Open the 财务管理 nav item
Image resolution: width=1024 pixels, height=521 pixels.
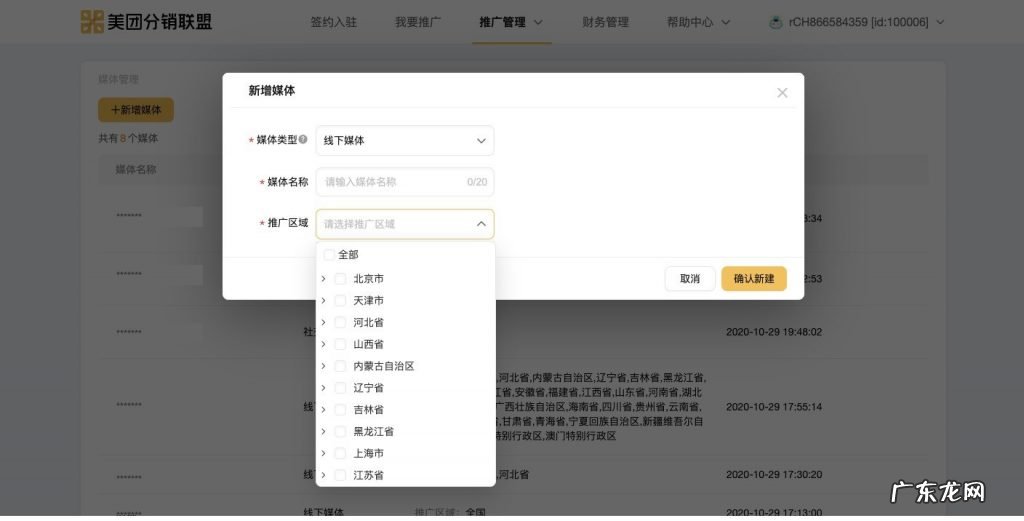(x=605, y=22)
